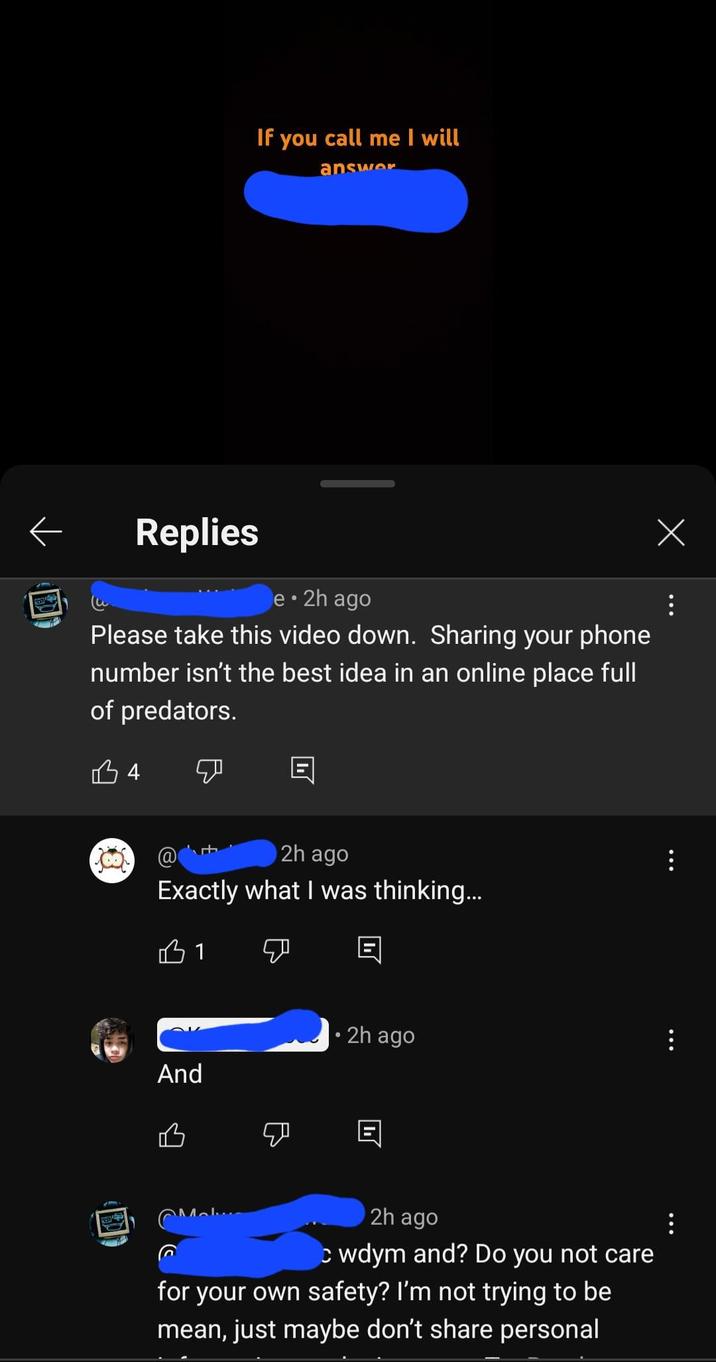Reply to the 'Please take this video down' comment
The height and width of the screenshot is (1362, 716).
tap(302, 769)
